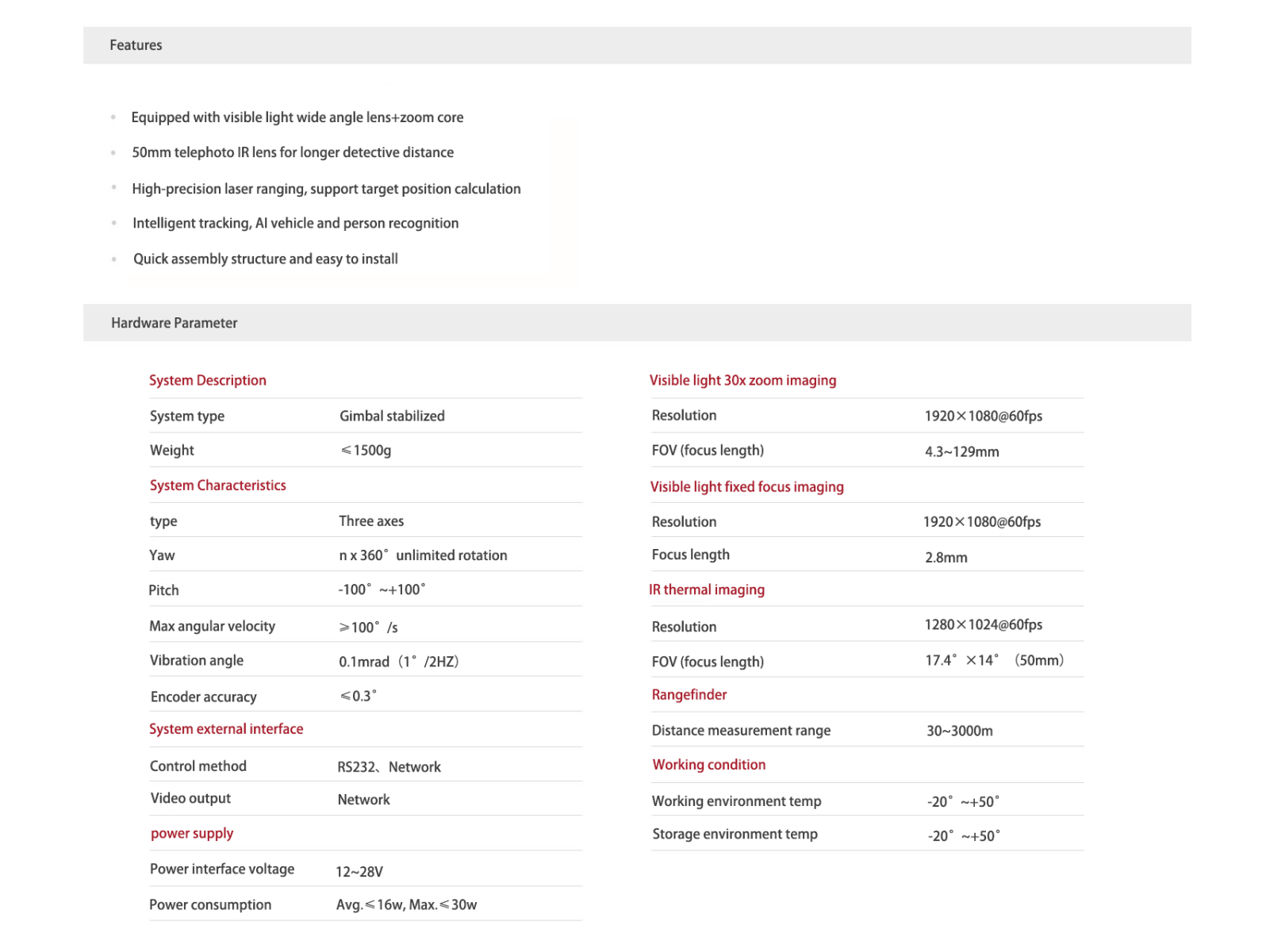The height and width of the screenshot is (952, 1266).
Task: Click the ≤0.3° value
Action: pyautogui.click(x=358, y=696)
